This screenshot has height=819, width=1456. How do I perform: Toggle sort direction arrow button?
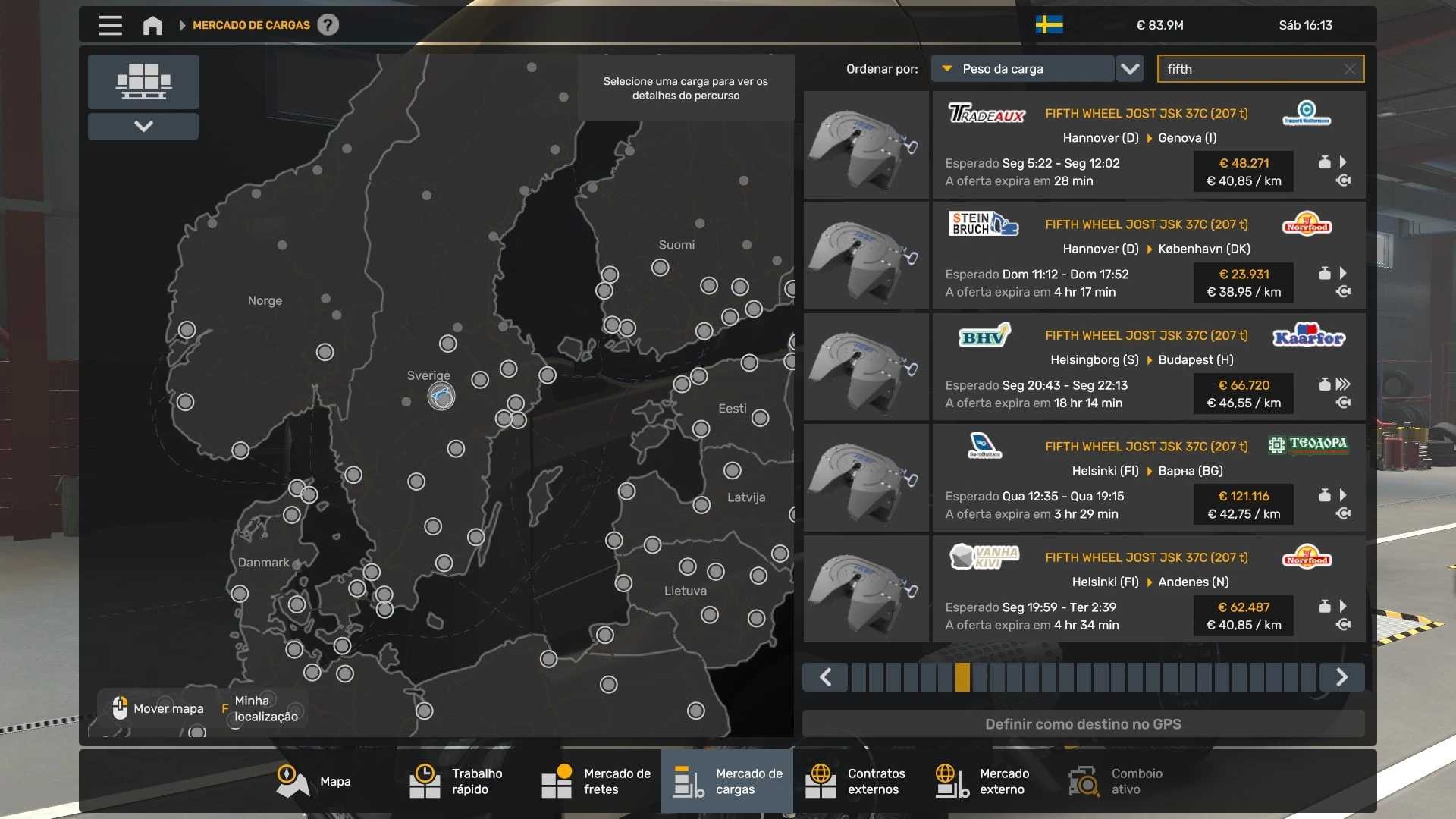(x=1130, y=69)
